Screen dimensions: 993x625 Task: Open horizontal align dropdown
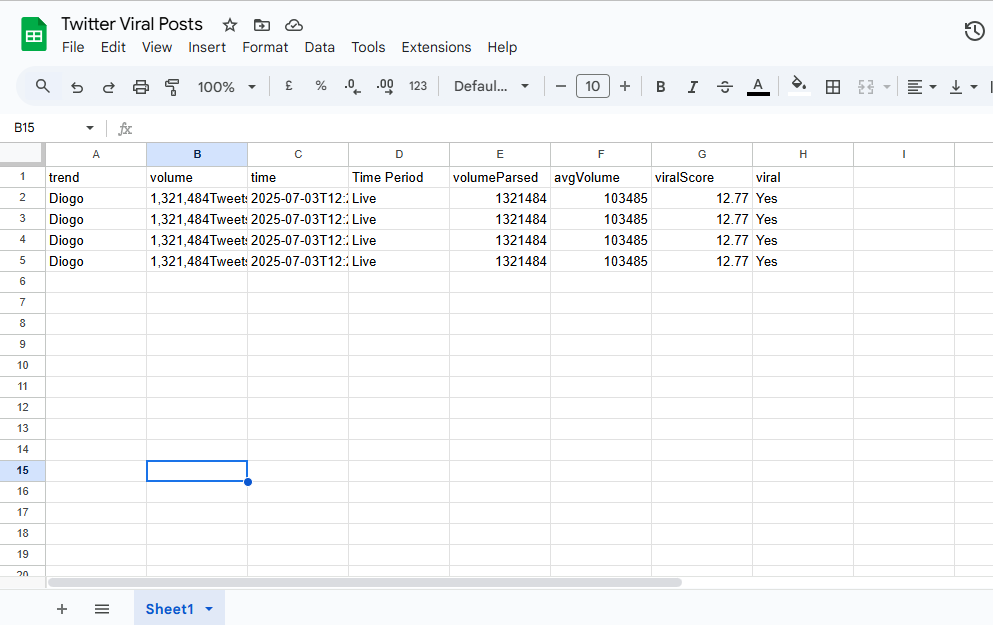(x=921, y=87)
